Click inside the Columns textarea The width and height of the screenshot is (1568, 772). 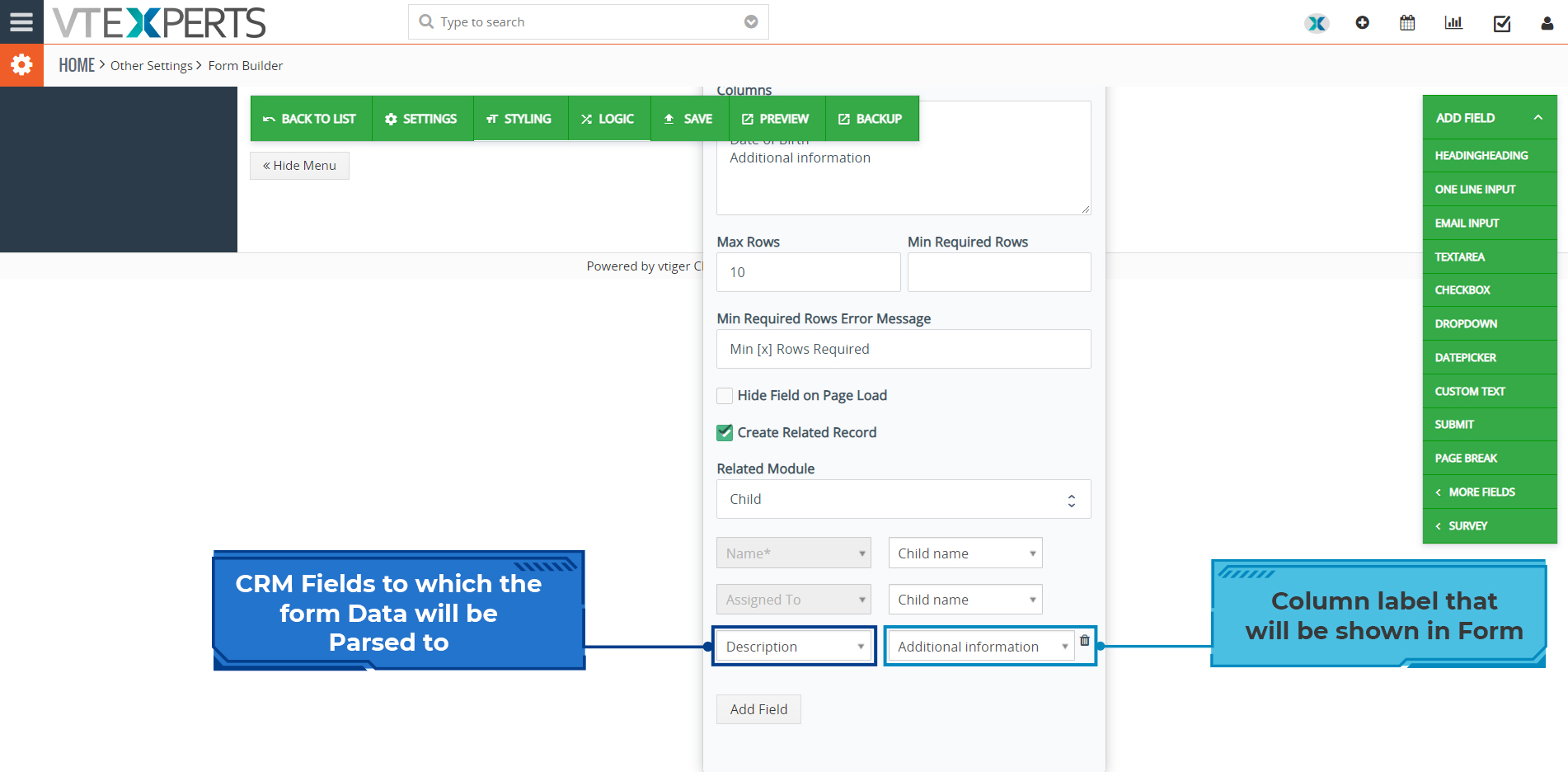pyautogui.click(x=904, y=158)
